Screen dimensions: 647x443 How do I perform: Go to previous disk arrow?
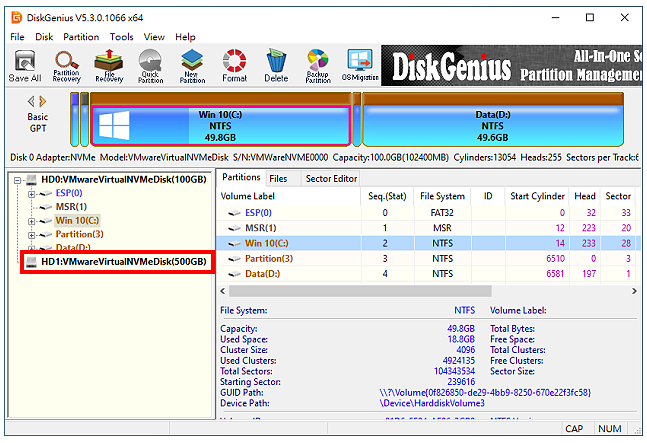point(31,101)
